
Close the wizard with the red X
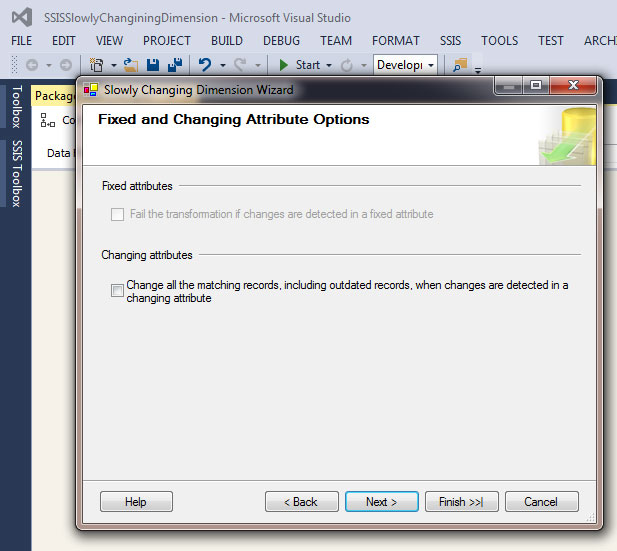573,85
